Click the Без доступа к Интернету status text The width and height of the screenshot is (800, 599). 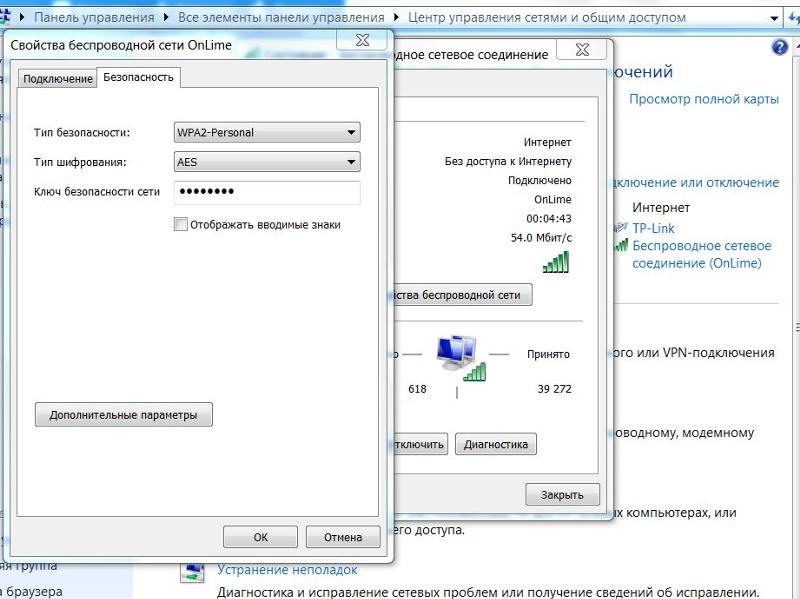(508, 161)
